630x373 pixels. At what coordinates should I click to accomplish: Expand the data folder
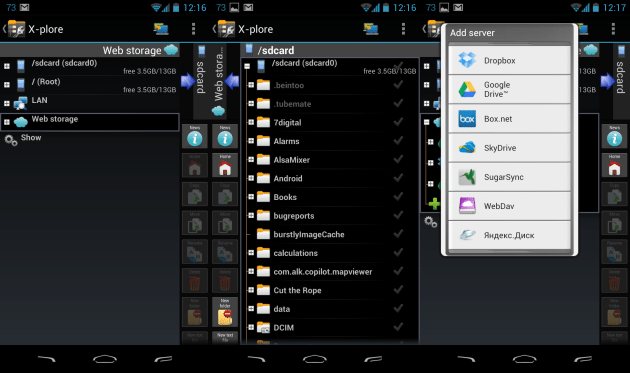[251, 309]
